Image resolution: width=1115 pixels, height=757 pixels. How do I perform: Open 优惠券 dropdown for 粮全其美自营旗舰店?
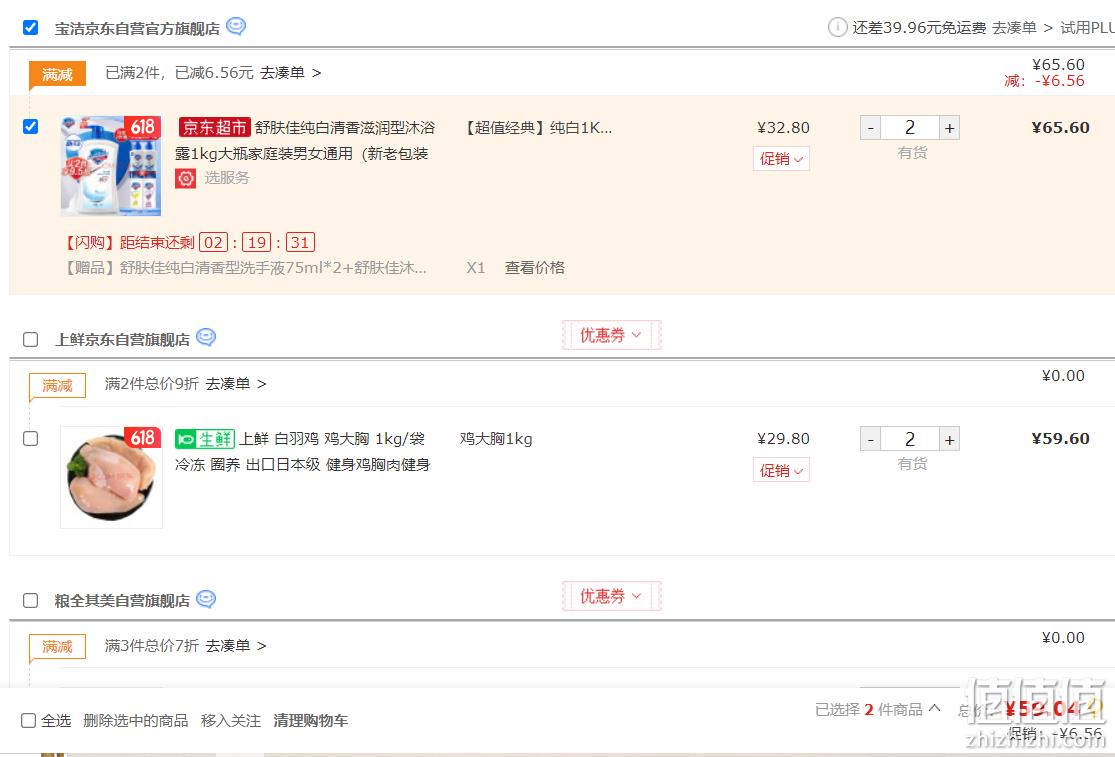[612, 596]
